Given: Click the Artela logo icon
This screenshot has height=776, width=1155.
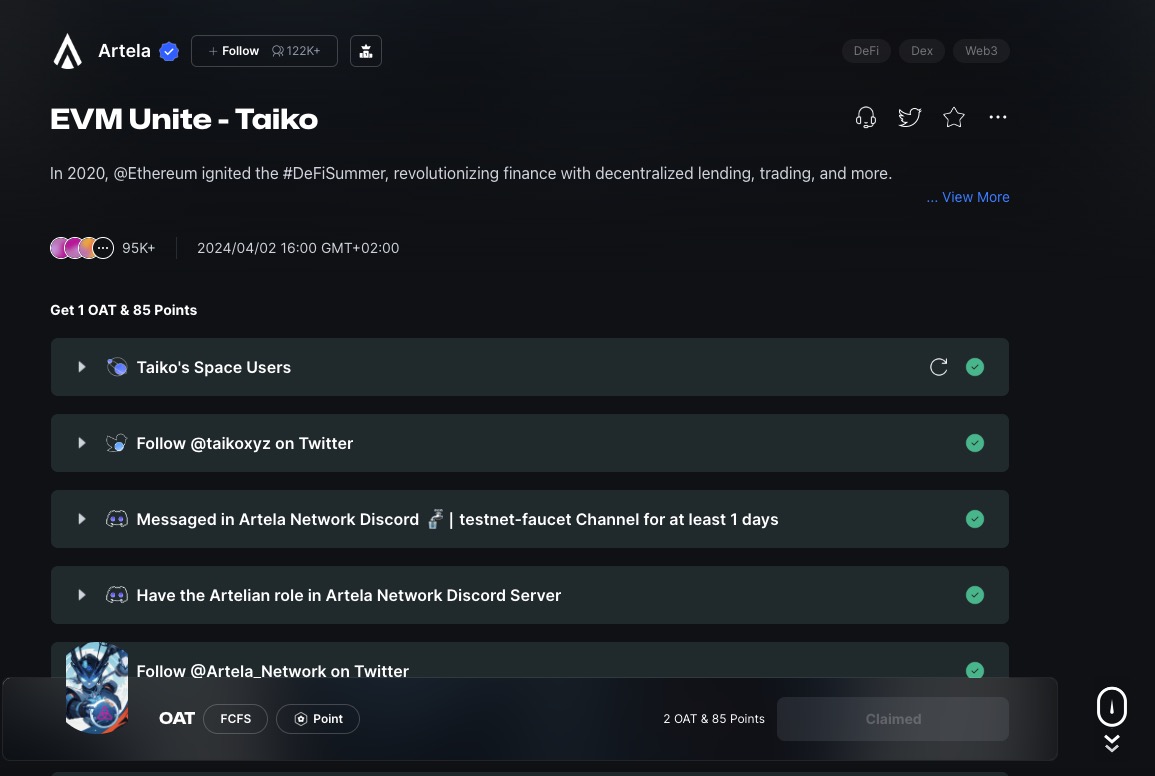Looking at the screenshot, I should click(x=68, y=51).
